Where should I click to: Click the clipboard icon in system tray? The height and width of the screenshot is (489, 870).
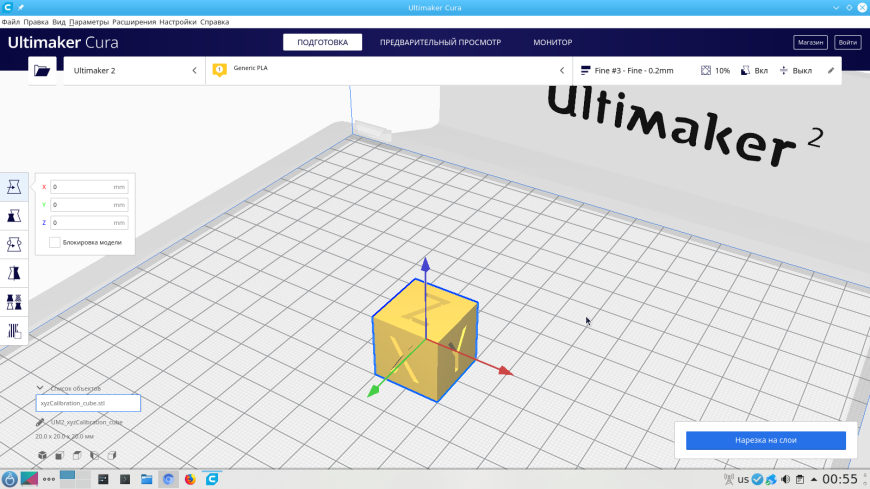pos(800,479)
